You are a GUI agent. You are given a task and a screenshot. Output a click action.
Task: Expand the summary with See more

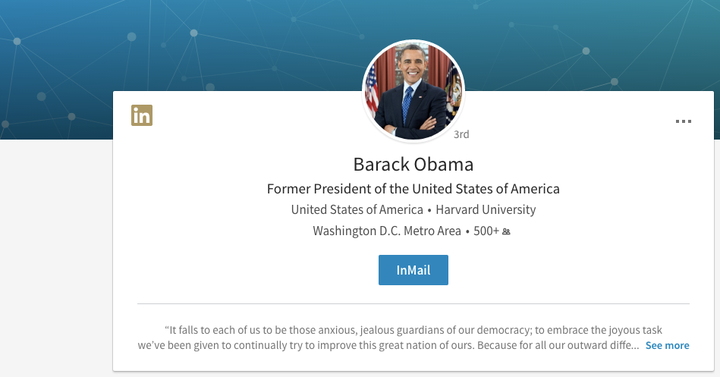667,345
